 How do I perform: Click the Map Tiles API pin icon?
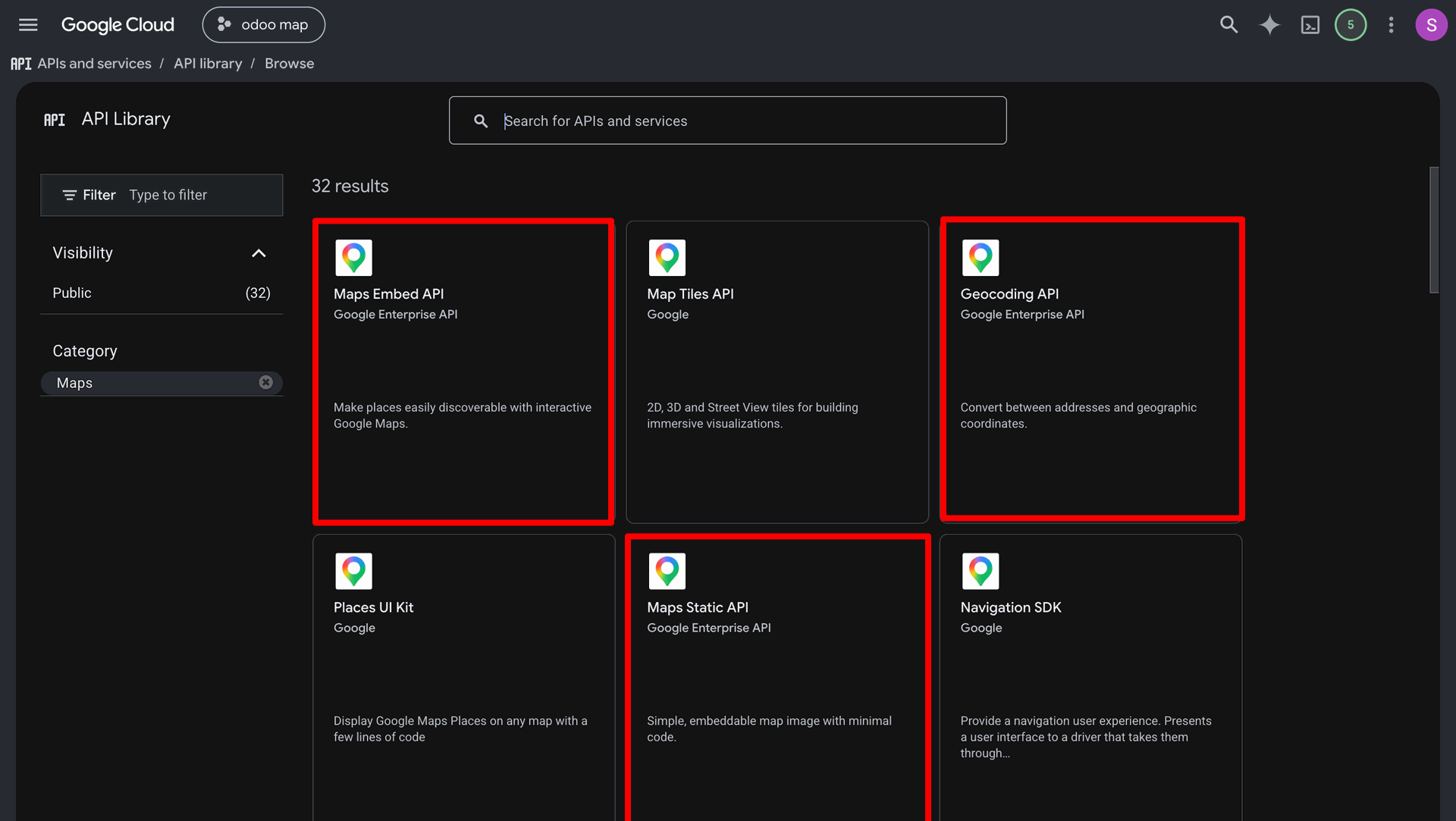(x=667, y=258)
